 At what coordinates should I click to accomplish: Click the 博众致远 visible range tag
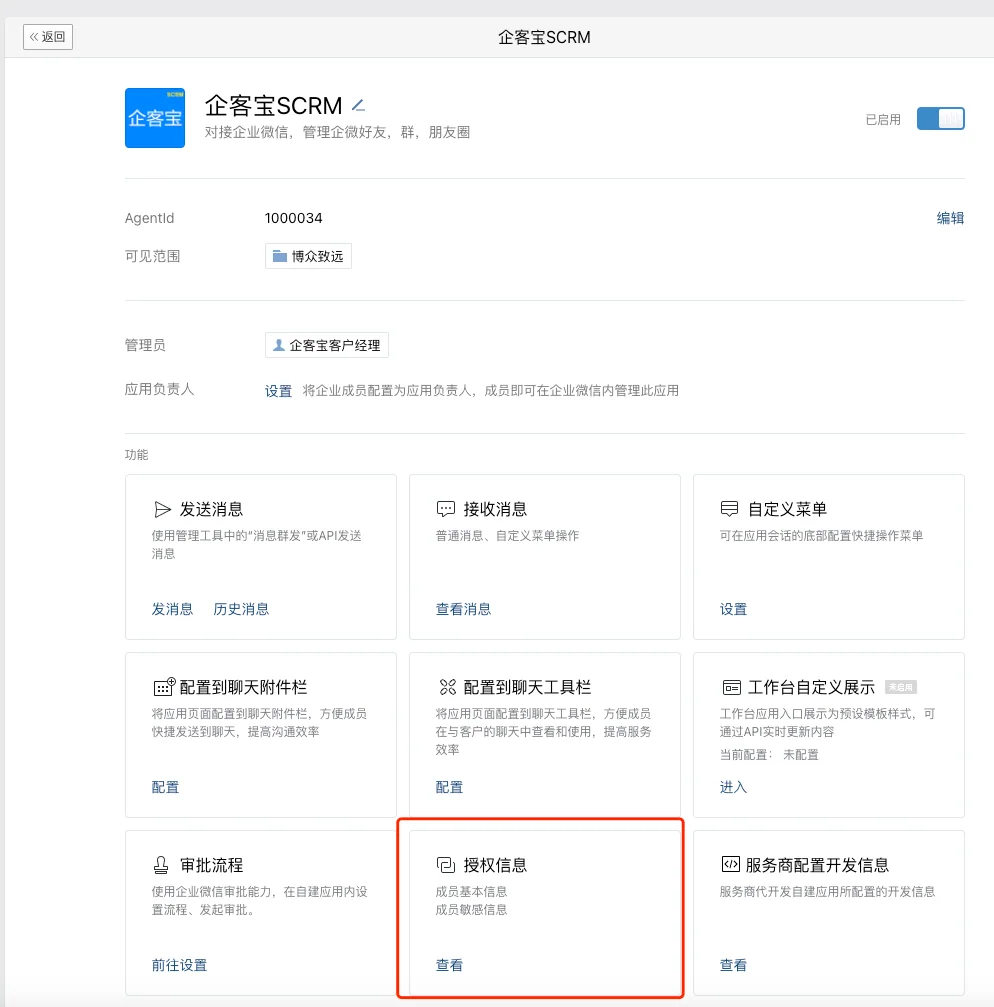coord(308,256)
